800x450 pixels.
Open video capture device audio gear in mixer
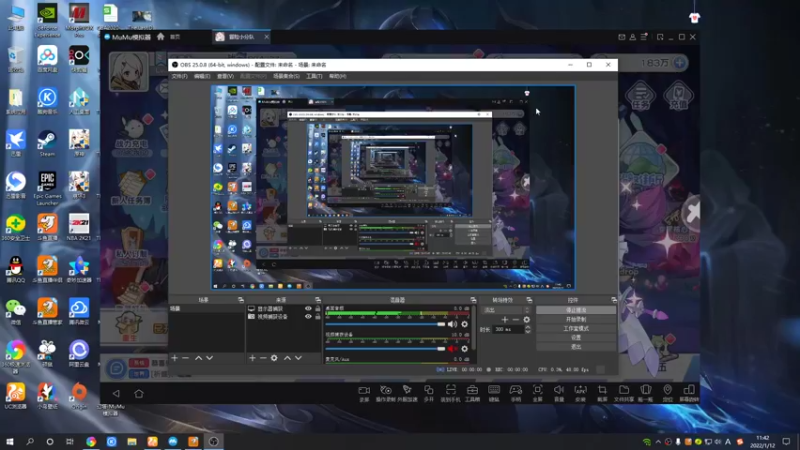pyautogui.click(x=464, y=349)
